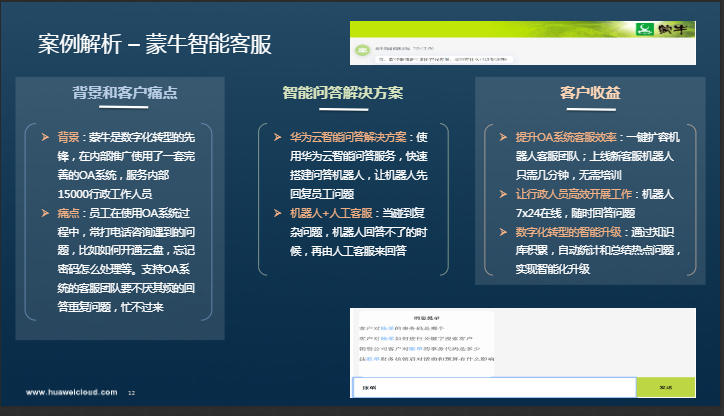Click the arrow bullet beside 背景
Viewport: 724px width, 416px height.
coord(45,137)
